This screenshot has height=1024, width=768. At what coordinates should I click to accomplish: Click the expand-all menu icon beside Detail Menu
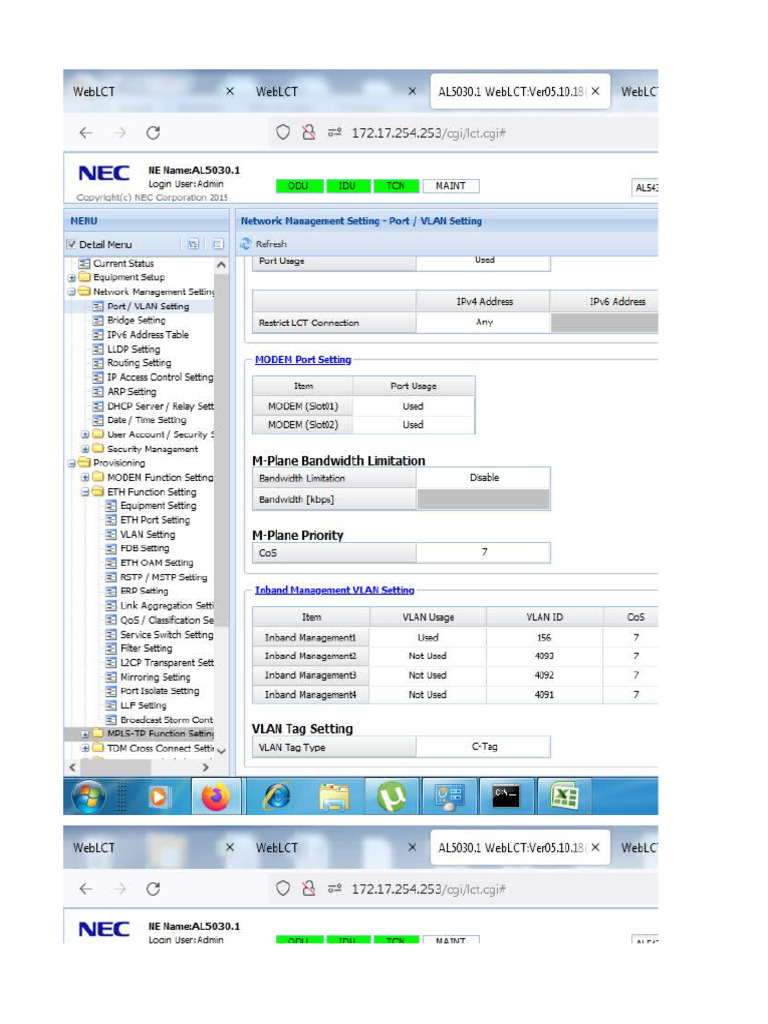pos(193,244)
